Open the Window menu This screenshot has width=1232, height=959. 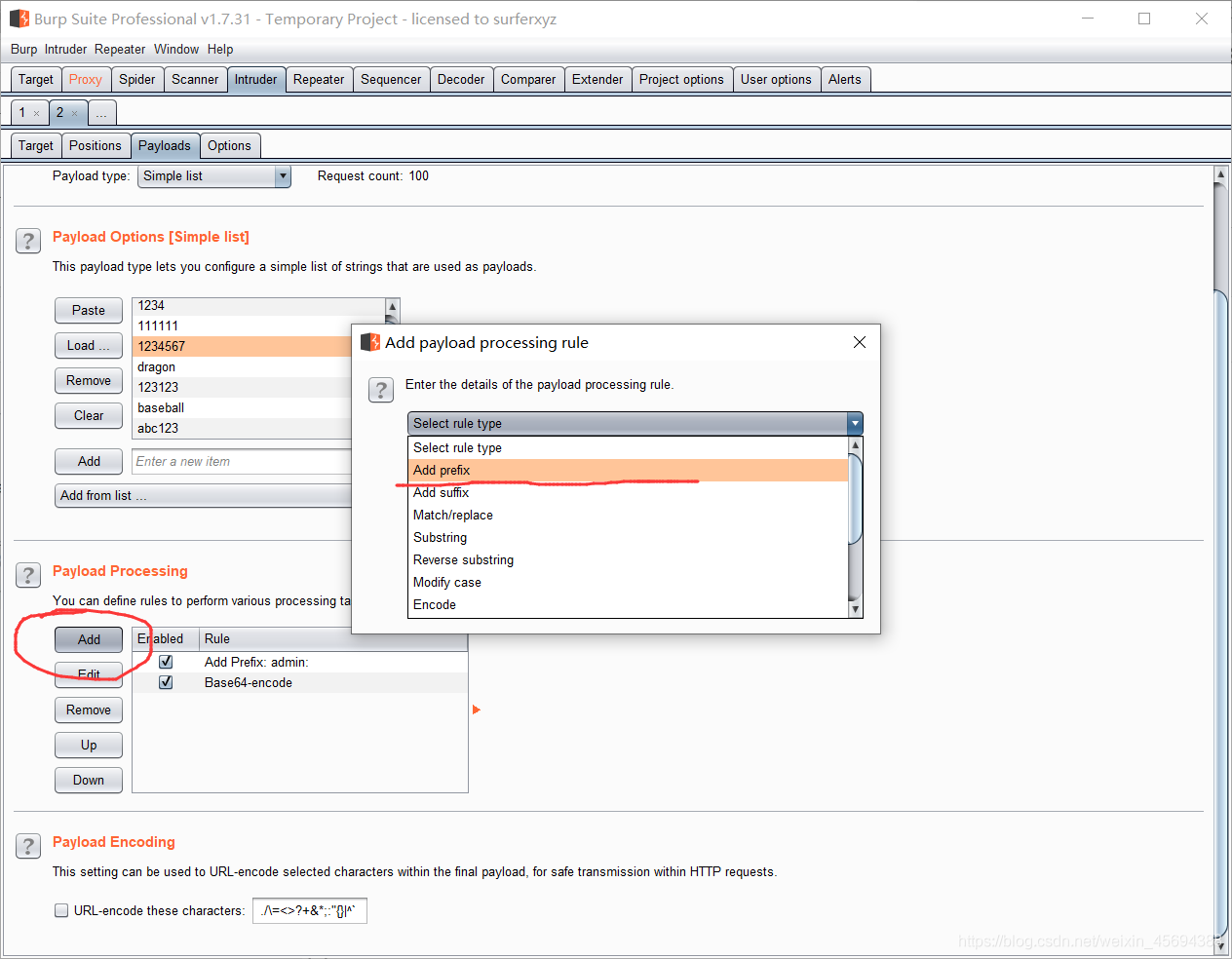click(x=176, y=49)
